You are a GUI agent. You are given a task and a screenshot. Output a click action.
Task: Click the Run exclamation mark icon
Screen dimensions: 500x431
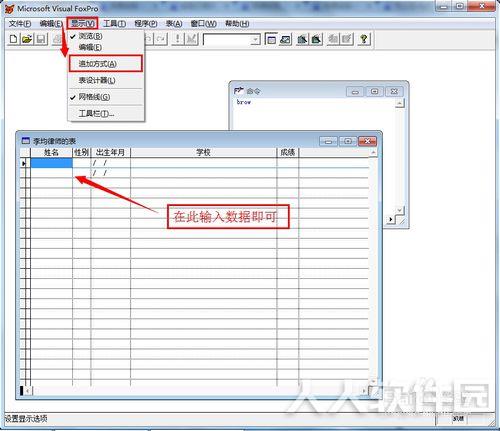point(178,39)
